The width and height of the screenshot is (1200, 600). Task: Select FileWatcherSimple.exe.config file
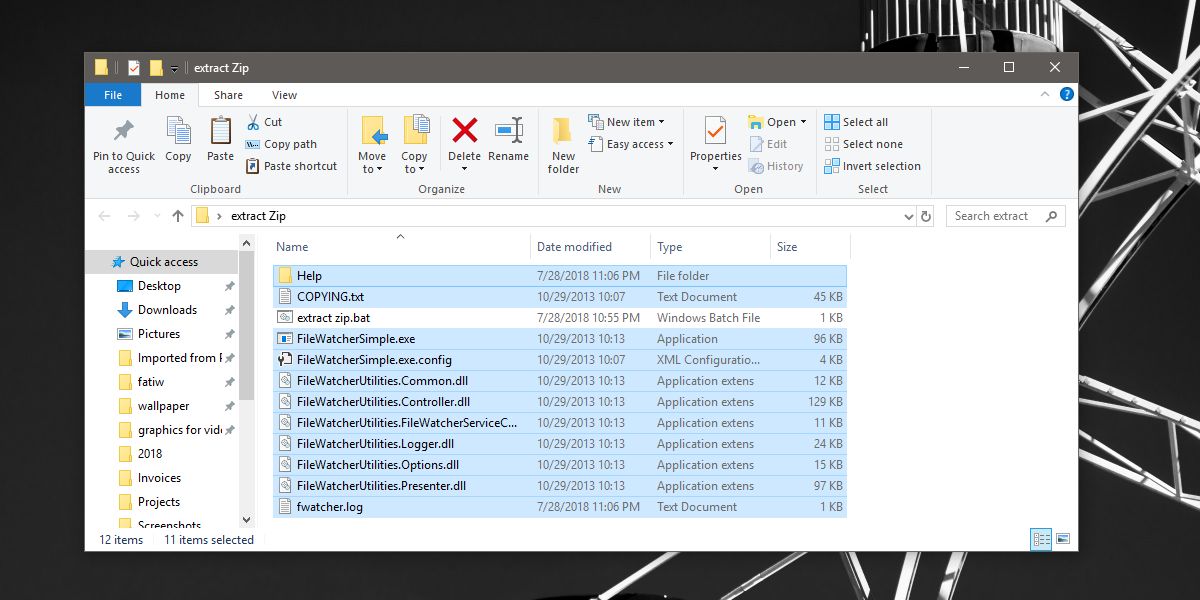(x=559, y=360)
